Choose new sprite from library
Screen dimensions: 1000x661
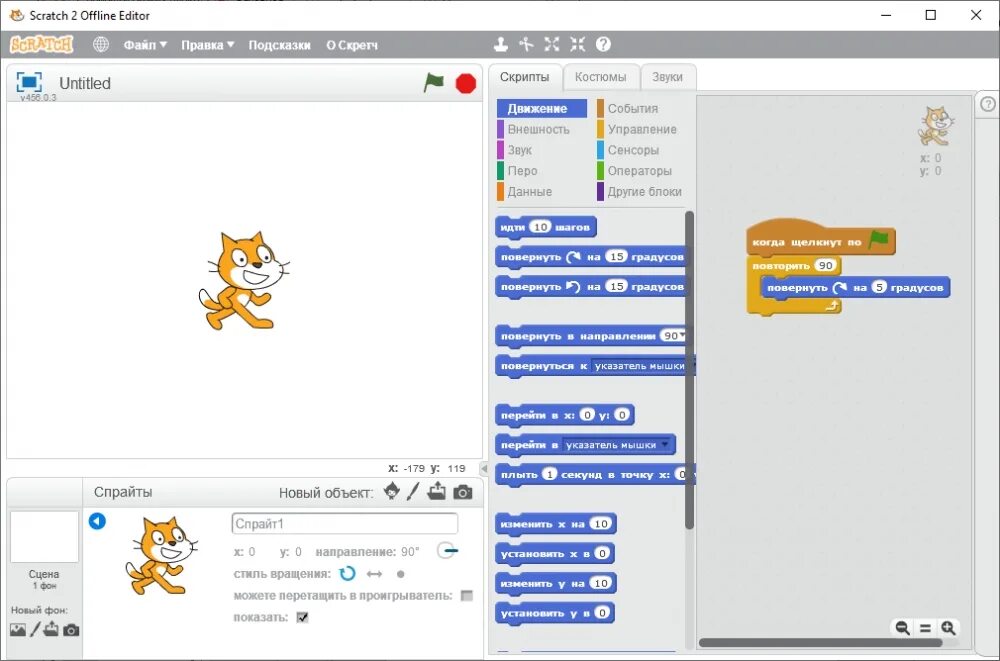pyautogui.click(x=392, y=491)
